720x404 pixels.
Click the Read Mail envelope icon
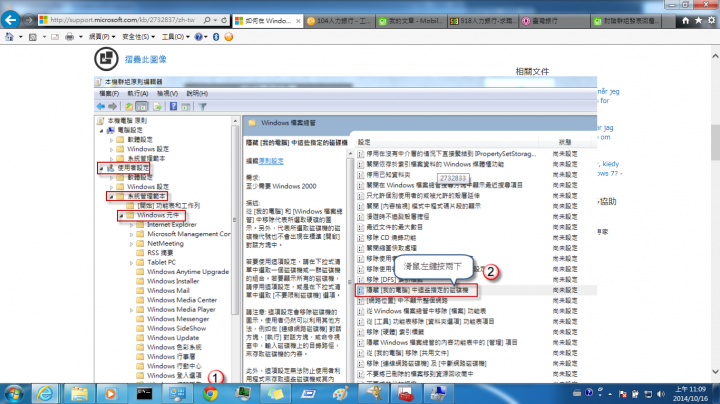pyautogui.click(x=55, y=37)
